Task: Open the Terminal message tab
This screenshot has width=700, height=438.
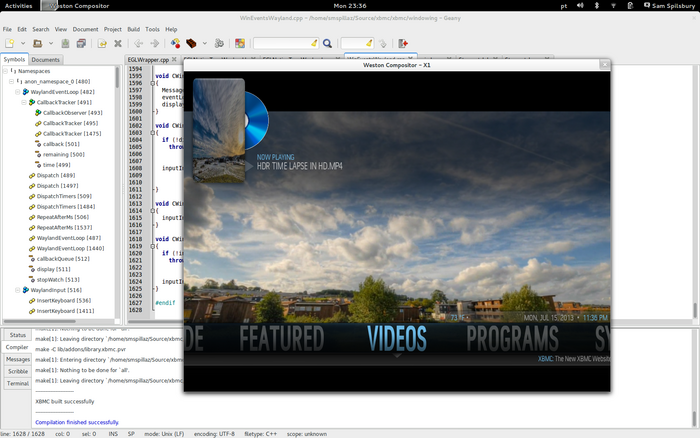Action: pyautogui.click(x=18, y=383)
